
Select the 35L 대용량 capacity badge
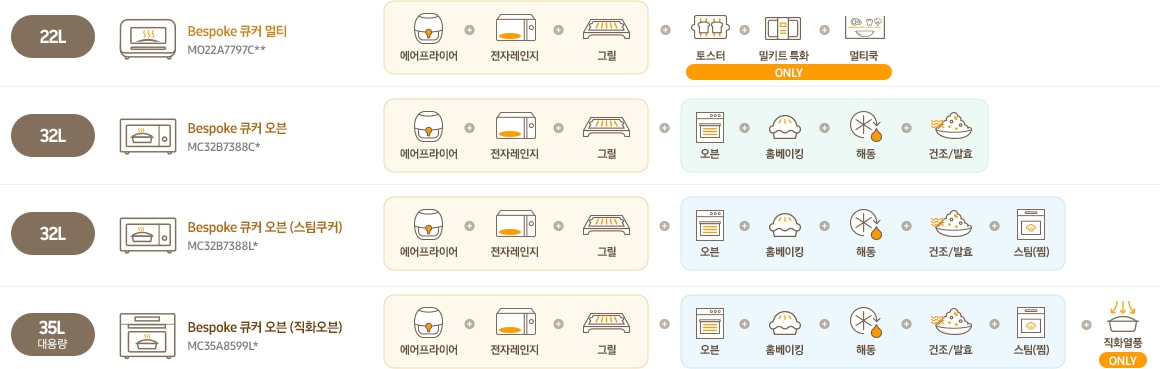click(53, 334)
